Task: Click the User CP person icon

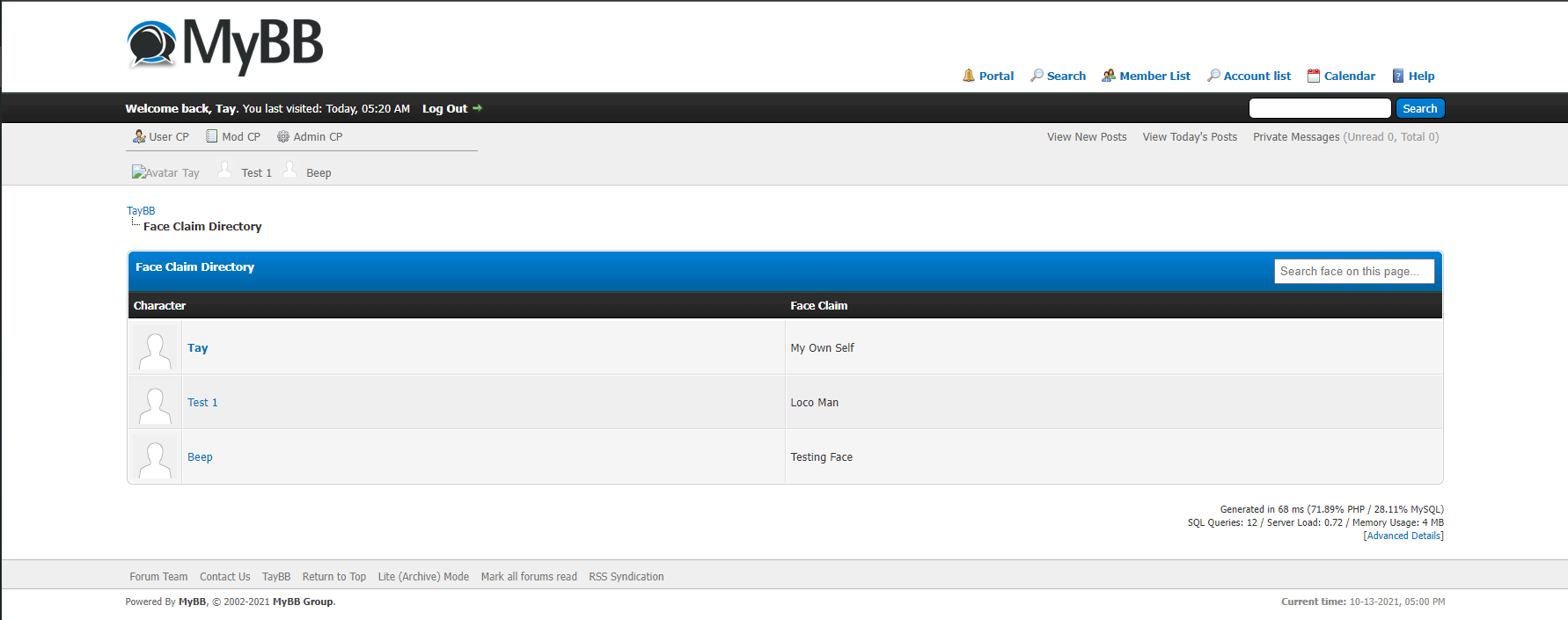Action: coord(139,136)
